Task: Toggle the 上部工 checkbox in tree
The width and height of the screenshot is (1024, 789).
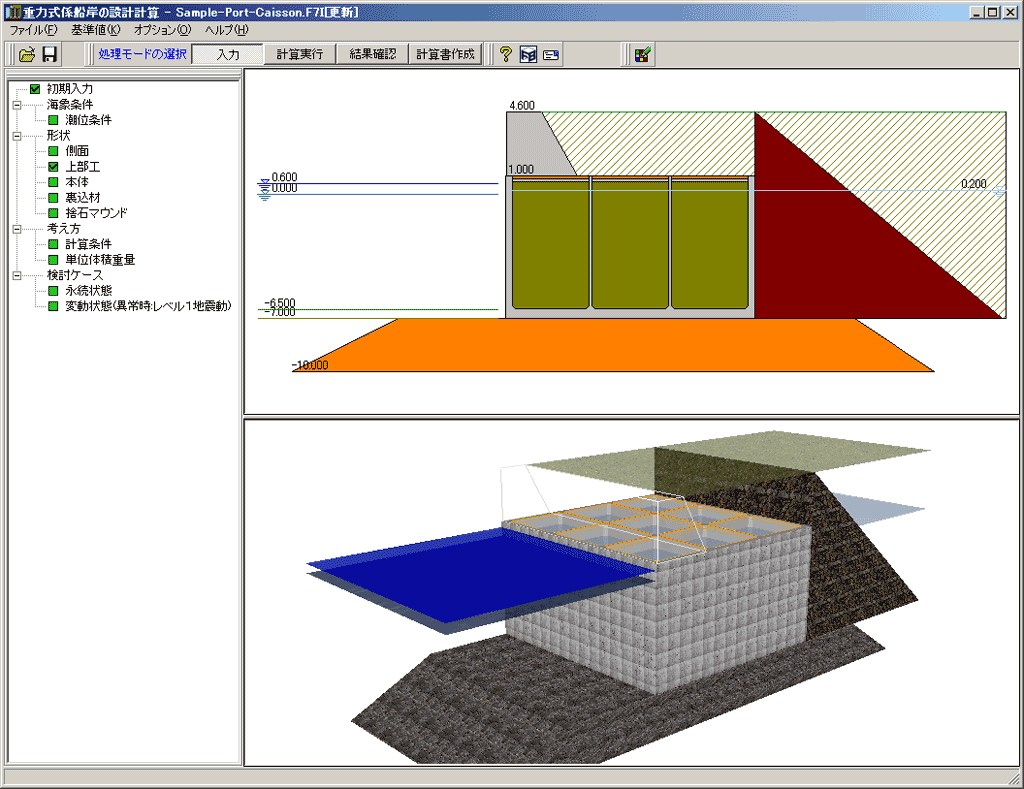Action: click(x=54, y=166)
